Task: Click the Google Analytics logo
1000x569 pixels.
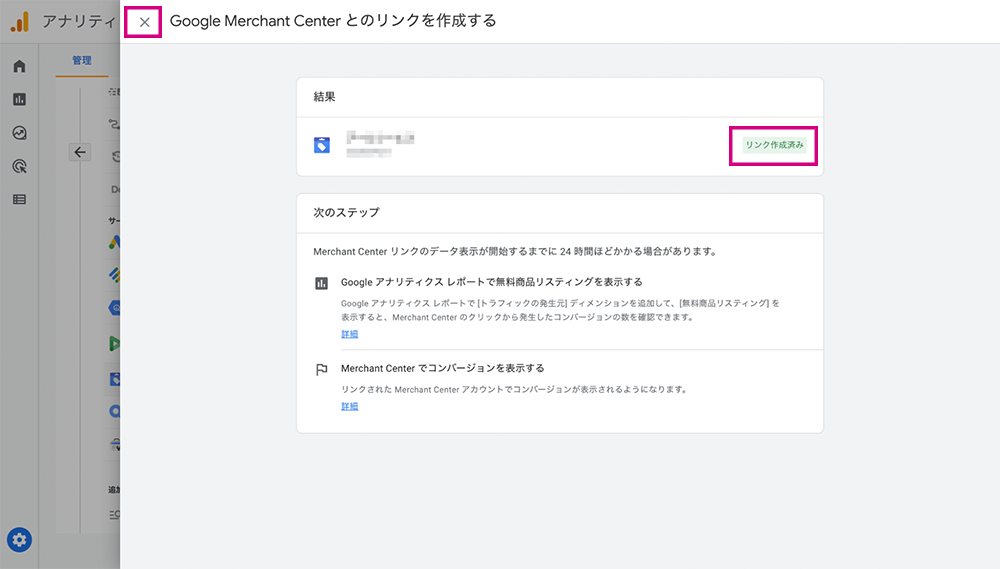Action: pyautogui.click(x=20, y=22)
